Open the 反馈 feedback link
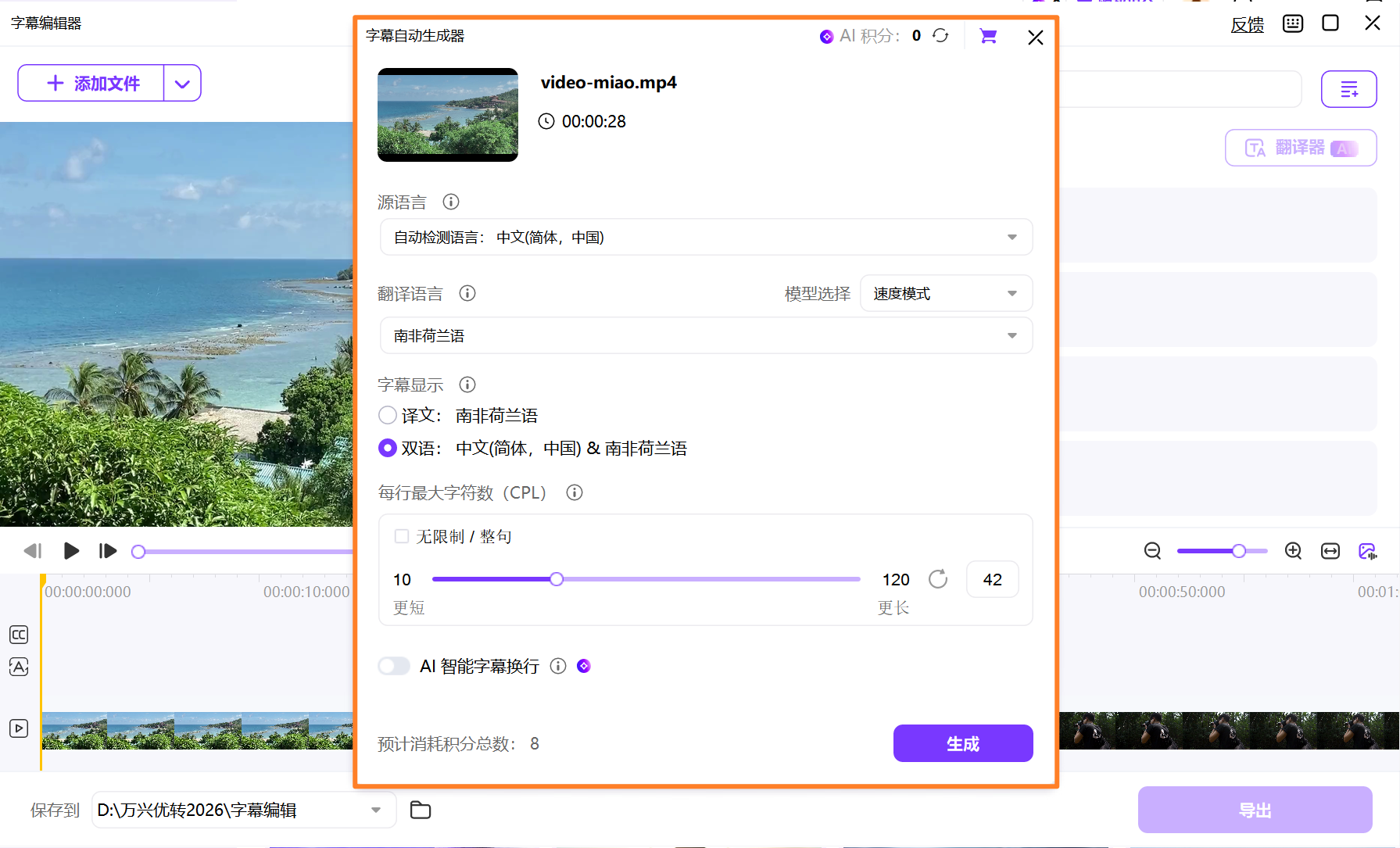Viewport: 1400px width, 848px height. [1247, 25]
